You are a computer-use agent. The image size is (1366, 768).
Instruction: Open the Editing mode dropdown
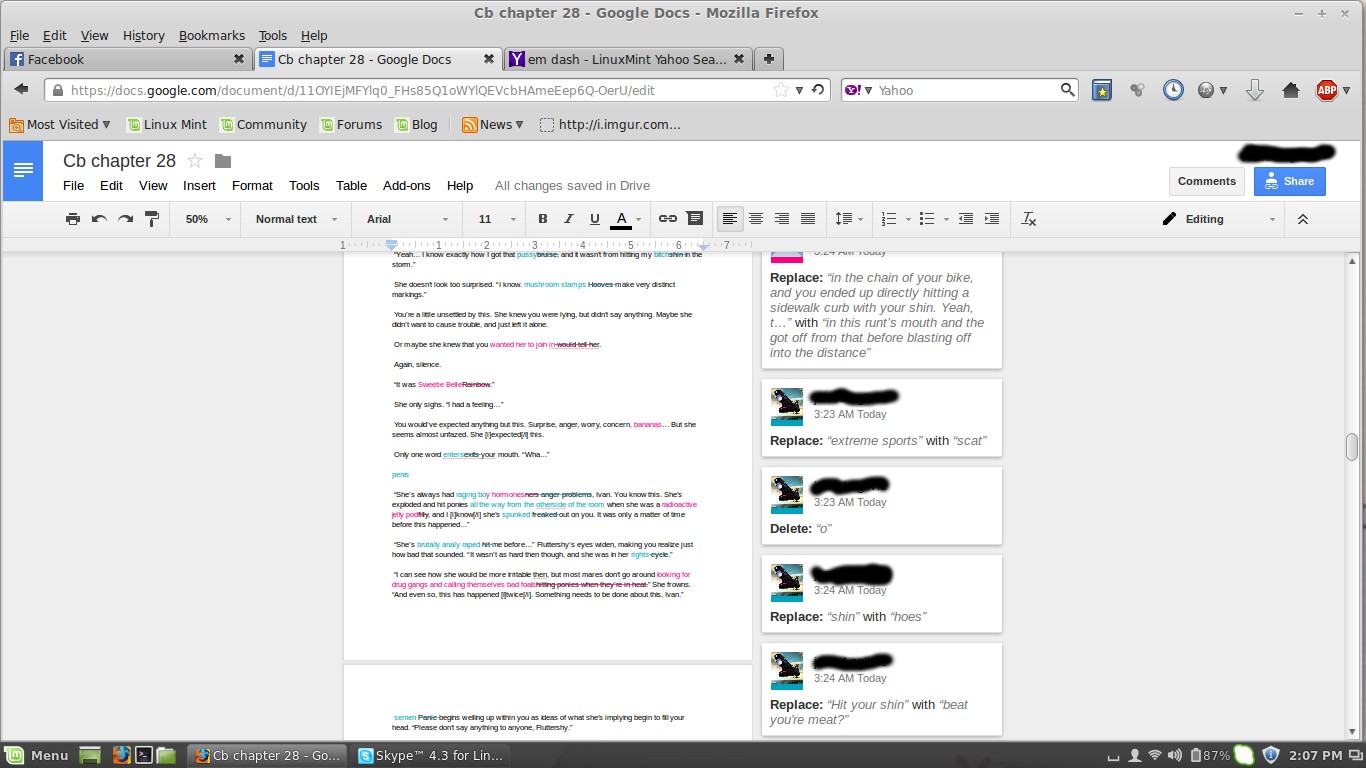(x=1220, y=219)
